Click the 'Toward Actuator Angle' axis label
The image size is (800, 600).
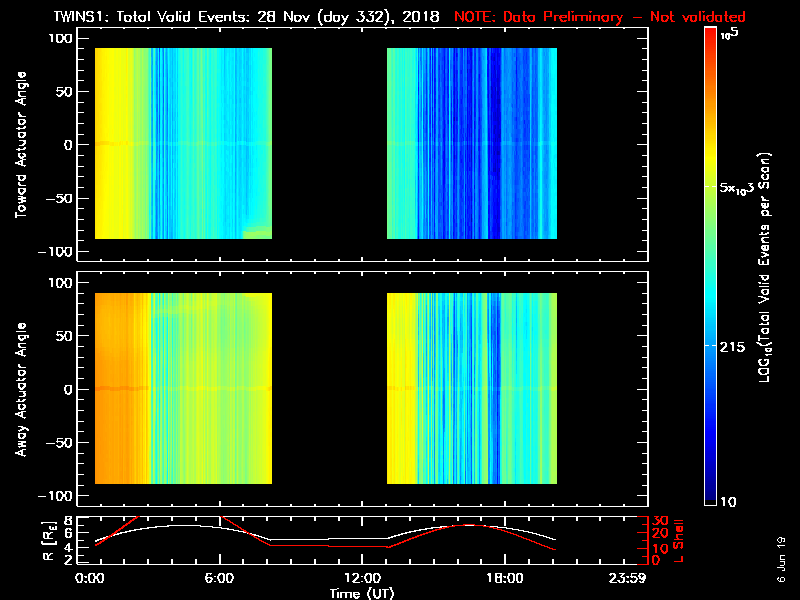(18, 145)
